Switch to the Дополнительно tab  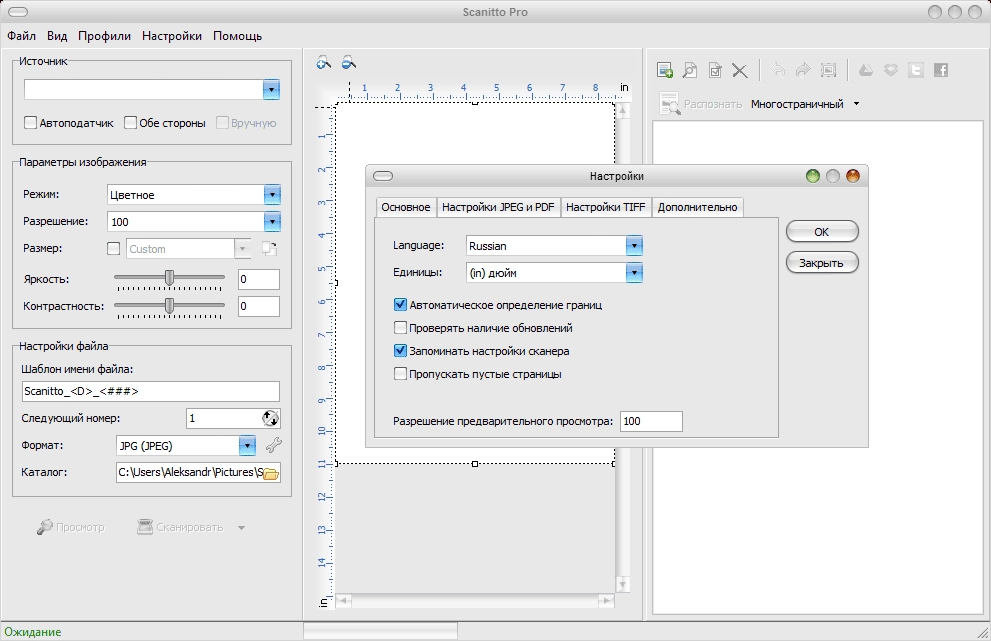tap(698, 207)
